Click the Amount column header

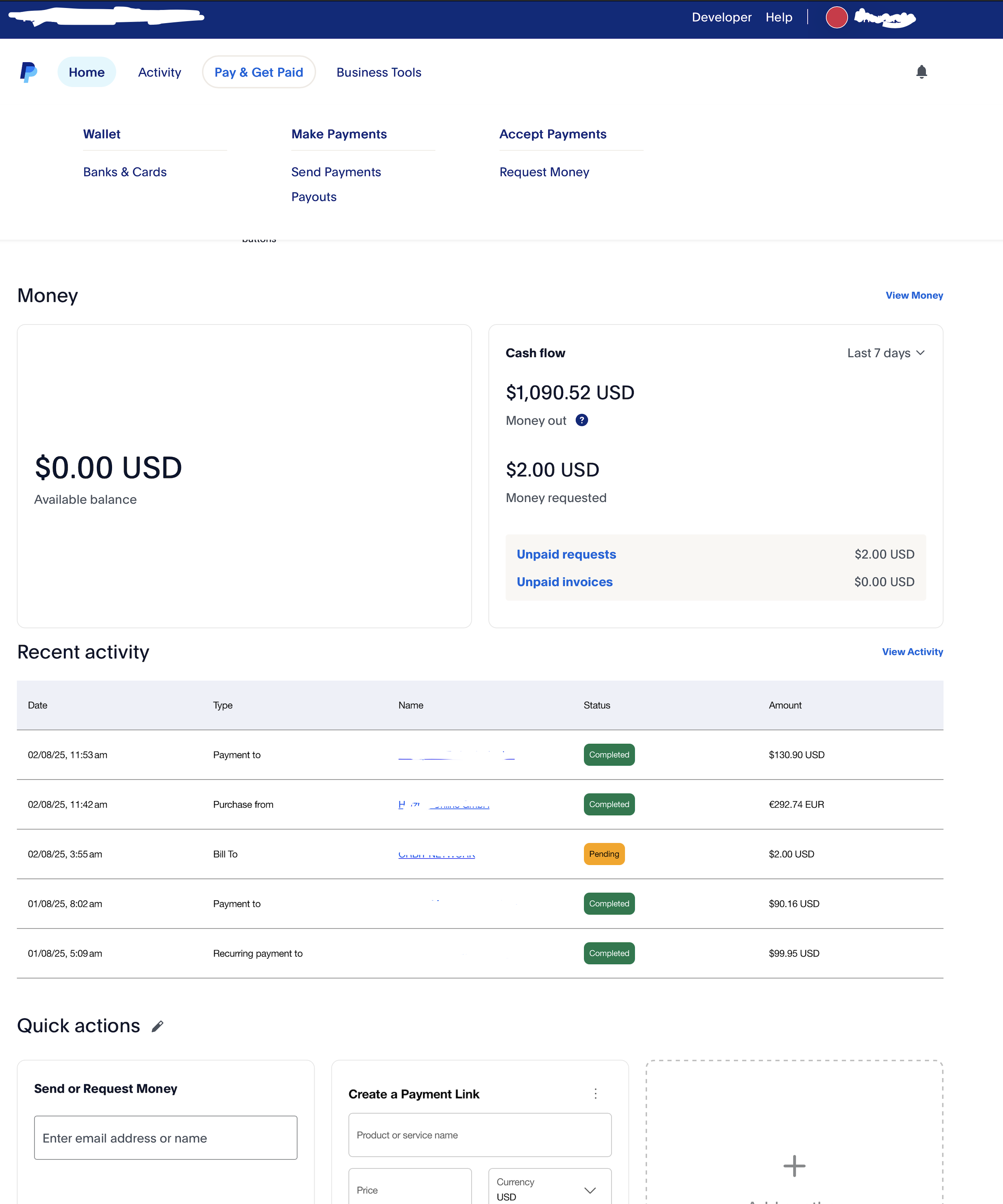click(x=785, y=705)
